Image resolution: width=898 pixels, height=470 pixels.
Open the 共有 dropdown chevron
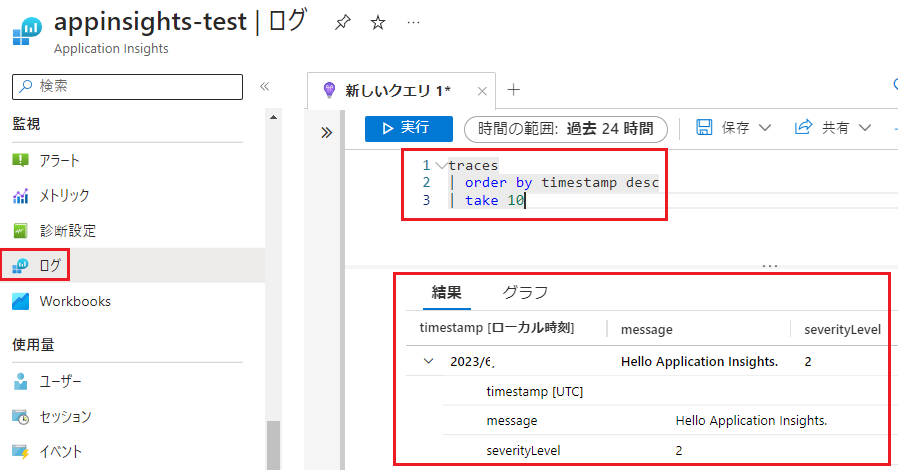click(x=865, y=128)
